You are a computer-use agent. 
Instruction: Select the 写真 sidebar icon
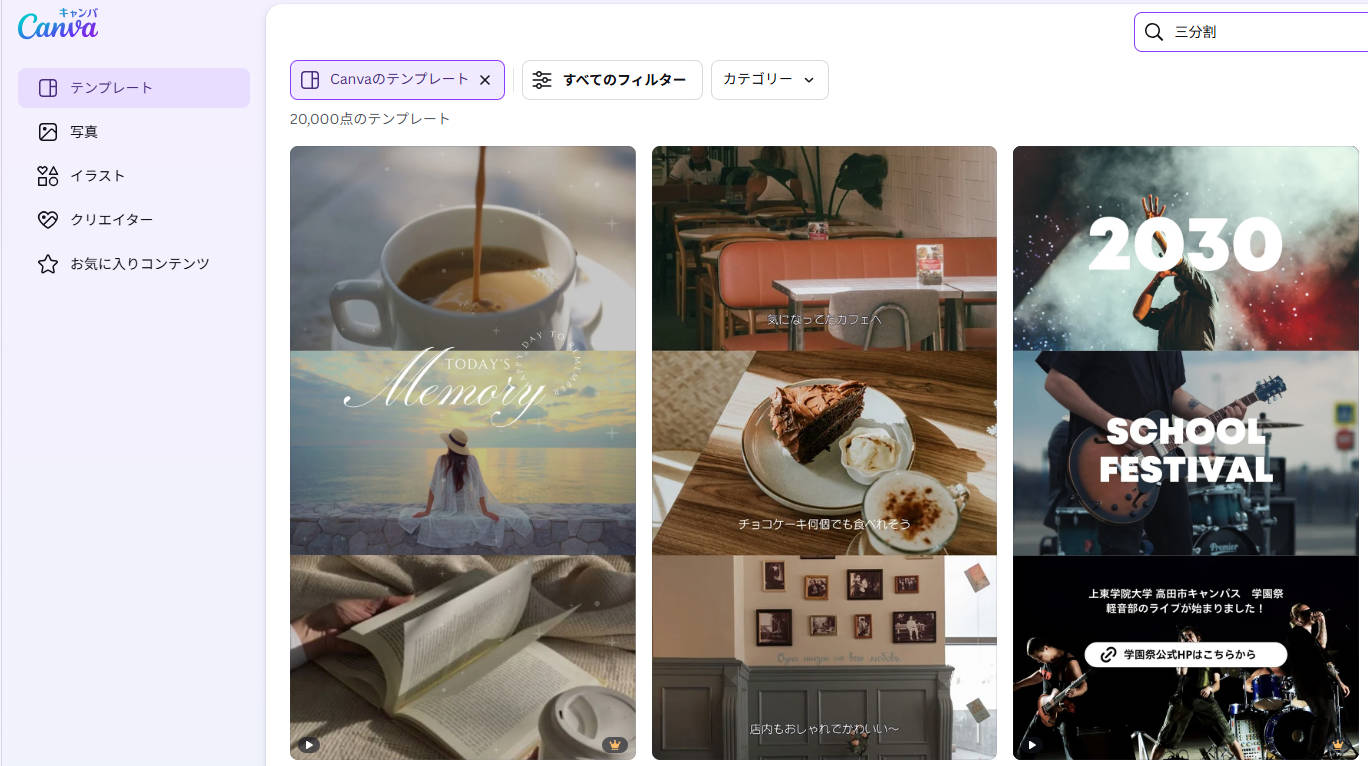pyautogui.click(x=47, y=131)
